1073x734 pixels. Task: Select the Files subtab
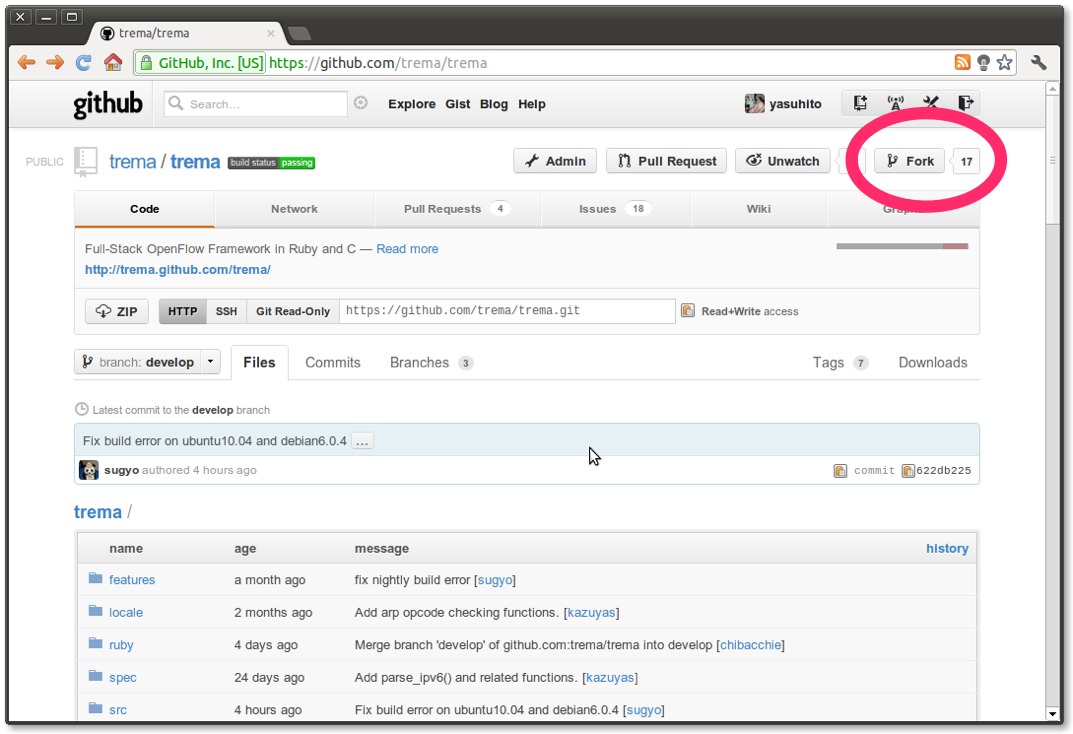click(x=259, y=363)
